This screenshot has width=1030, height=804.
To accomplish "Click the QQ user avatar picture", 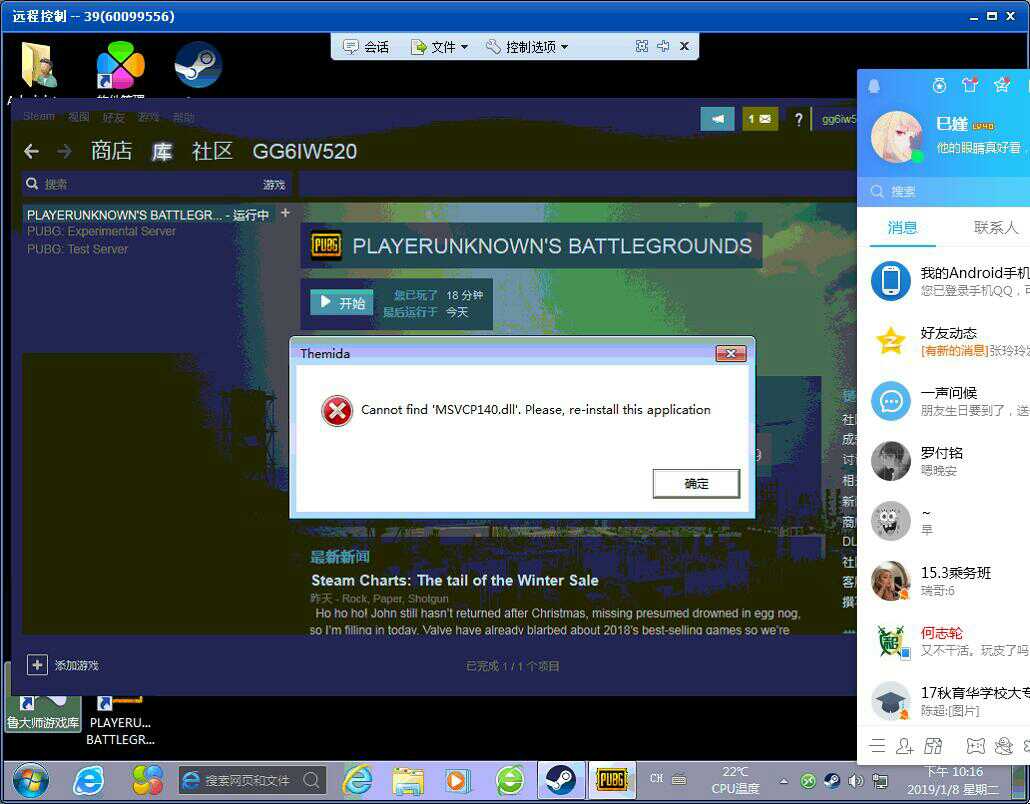I will (x=897, y=137).
